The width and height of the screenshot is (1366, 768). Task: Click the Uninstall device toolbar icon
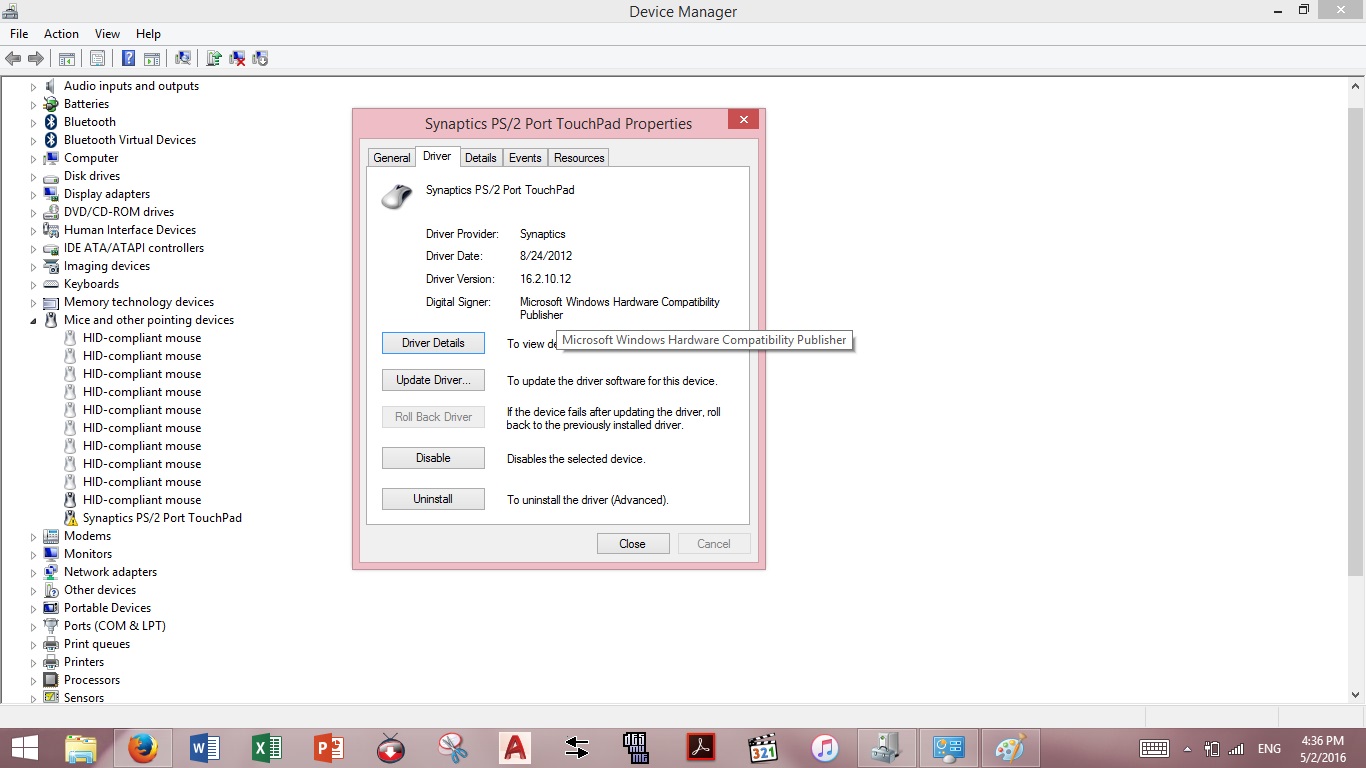[237, 58]
